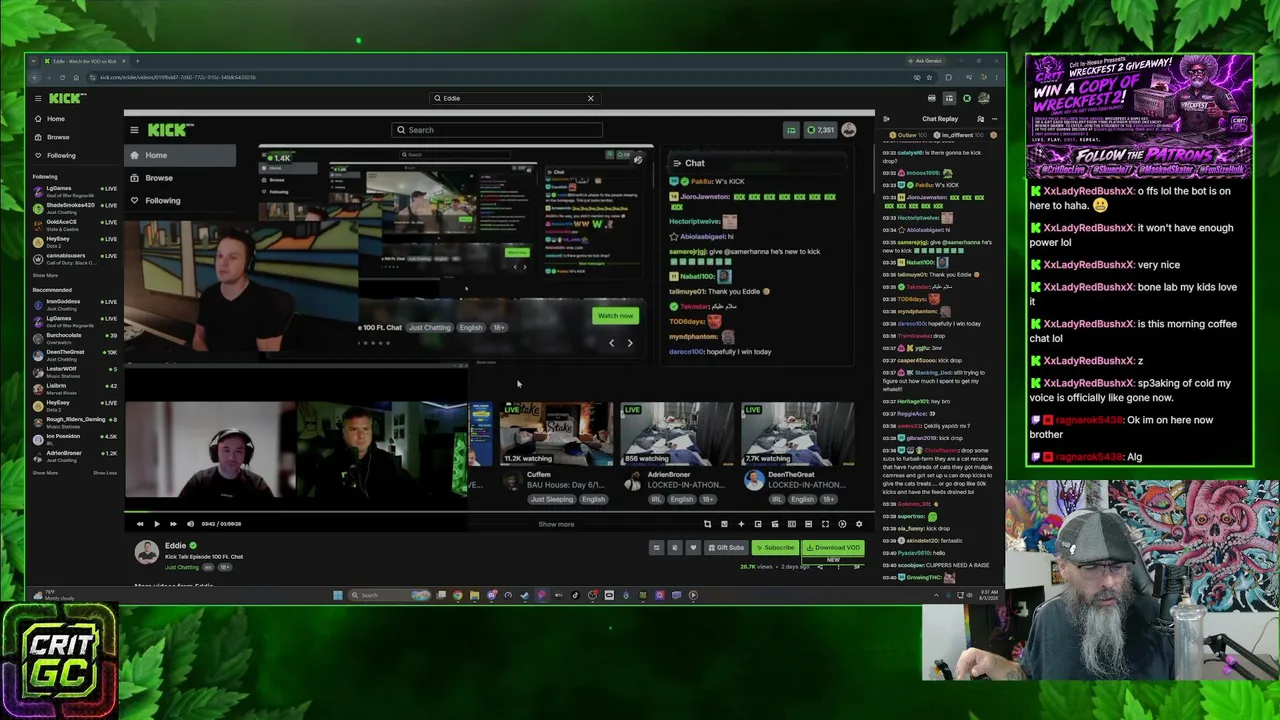The image size is (1280, 720).
Task: Collapse Recommended list with Show Less
Action: point(105,473)
